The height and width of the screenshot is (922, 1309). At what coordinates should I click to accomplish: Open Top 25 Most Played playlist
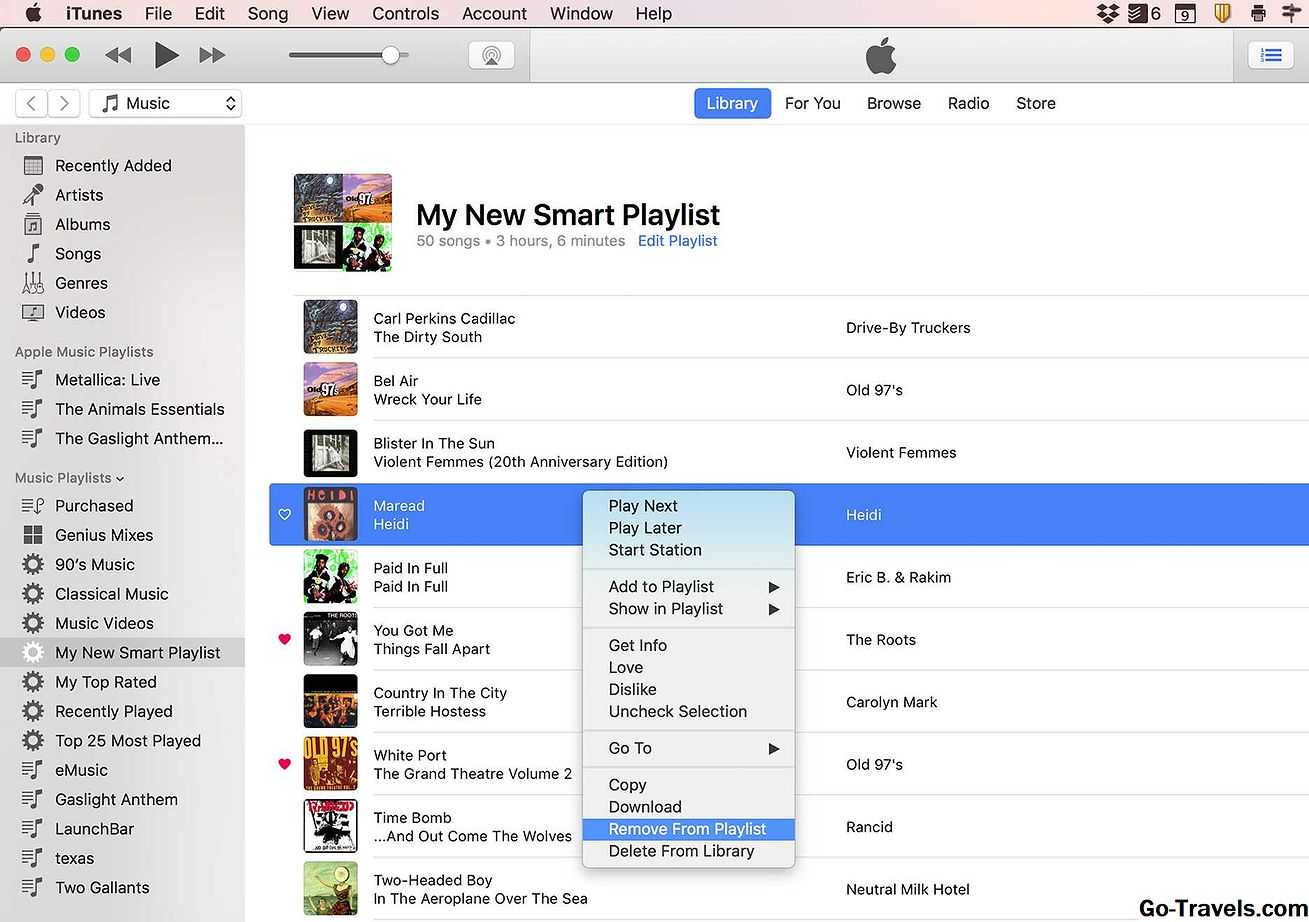pos(128,741)
